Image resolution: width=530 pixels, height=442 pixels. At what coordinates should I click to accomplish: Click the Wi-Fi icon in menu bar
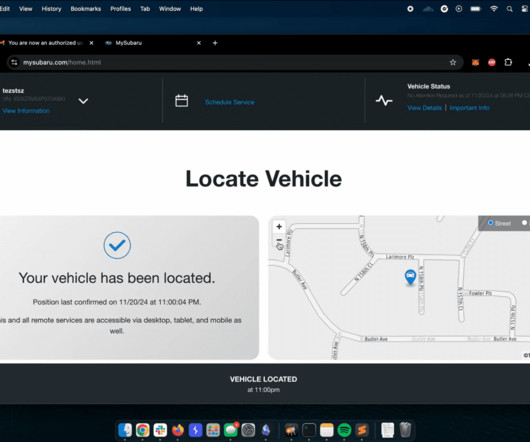(x=494, y=9)
